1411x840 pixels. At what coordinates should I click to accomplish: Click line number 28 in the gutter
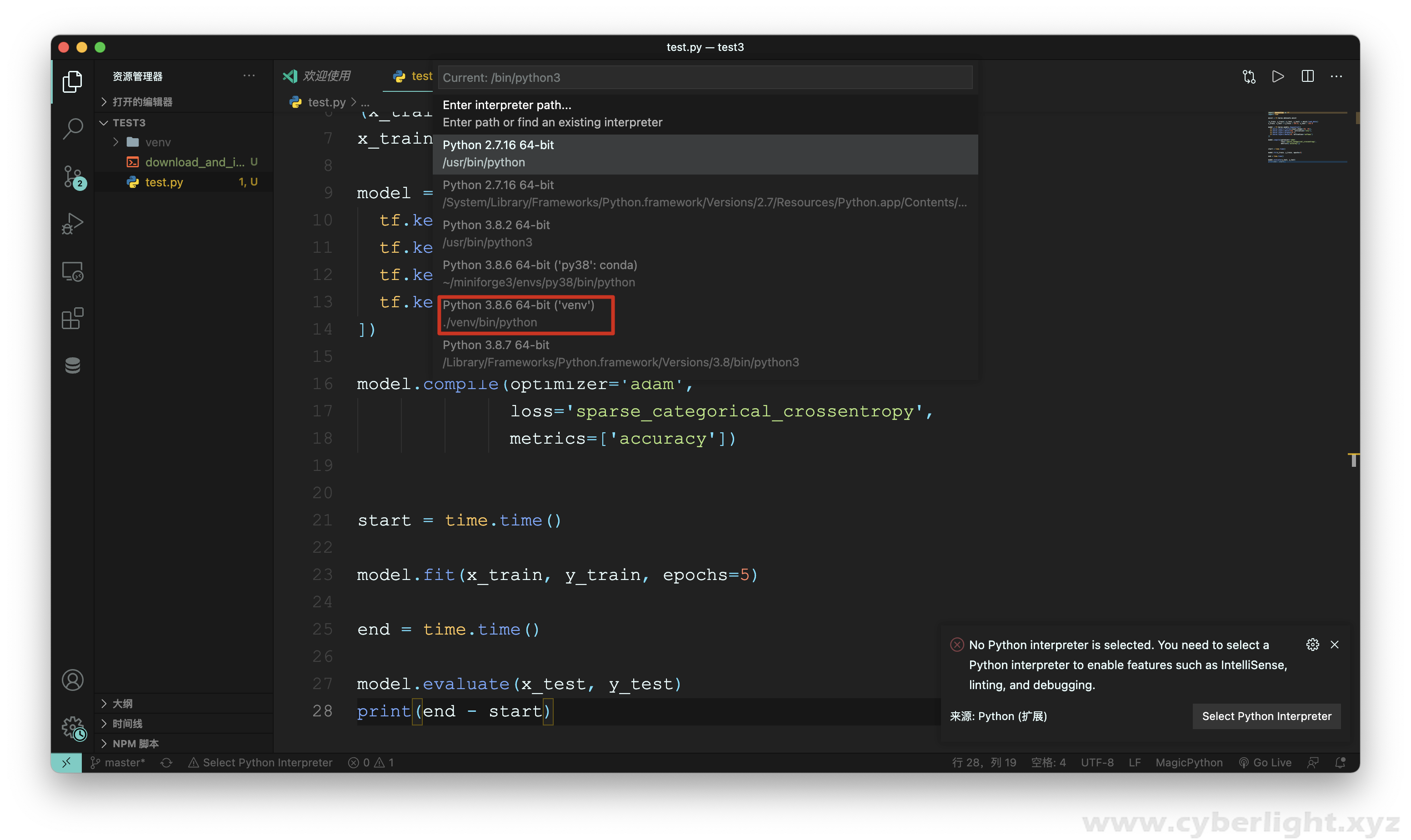323,711
